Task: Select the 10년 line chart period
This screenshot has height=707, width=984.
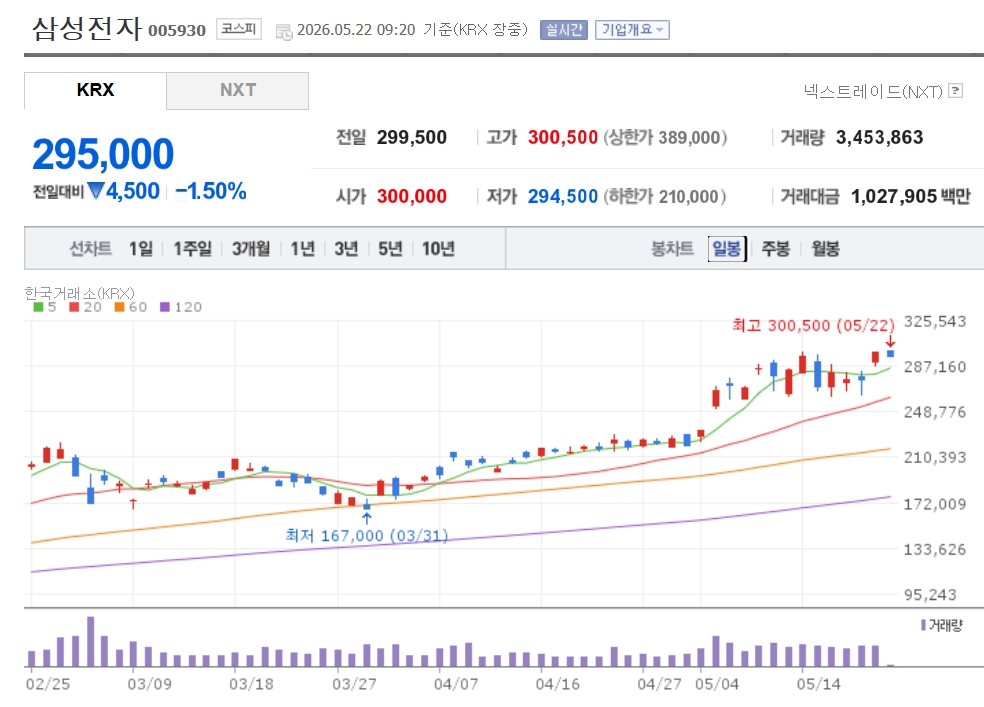Action: pyautogui.click(x=438, y=249)
